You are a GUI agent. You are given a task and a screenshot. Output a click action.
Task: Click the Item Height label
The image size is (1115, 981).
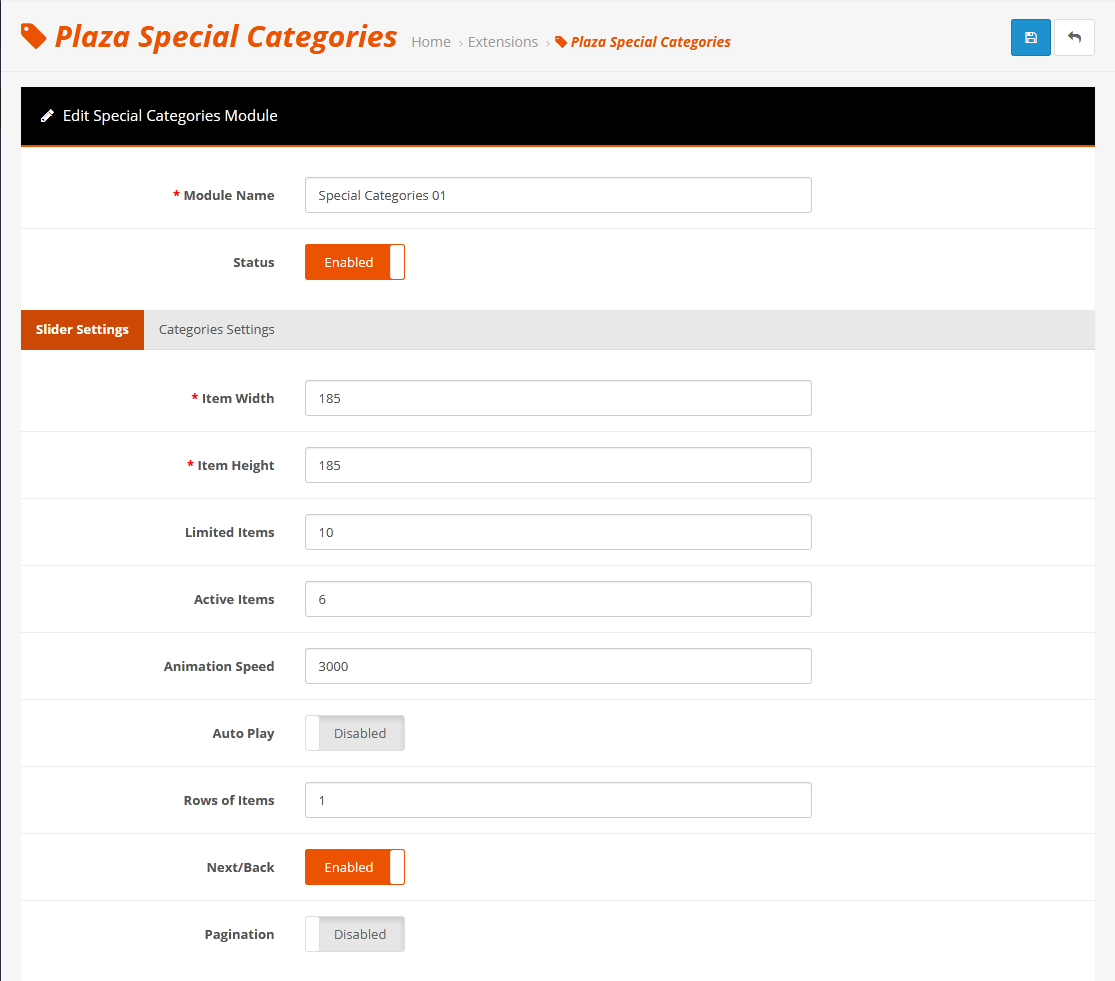pos(235,466)
